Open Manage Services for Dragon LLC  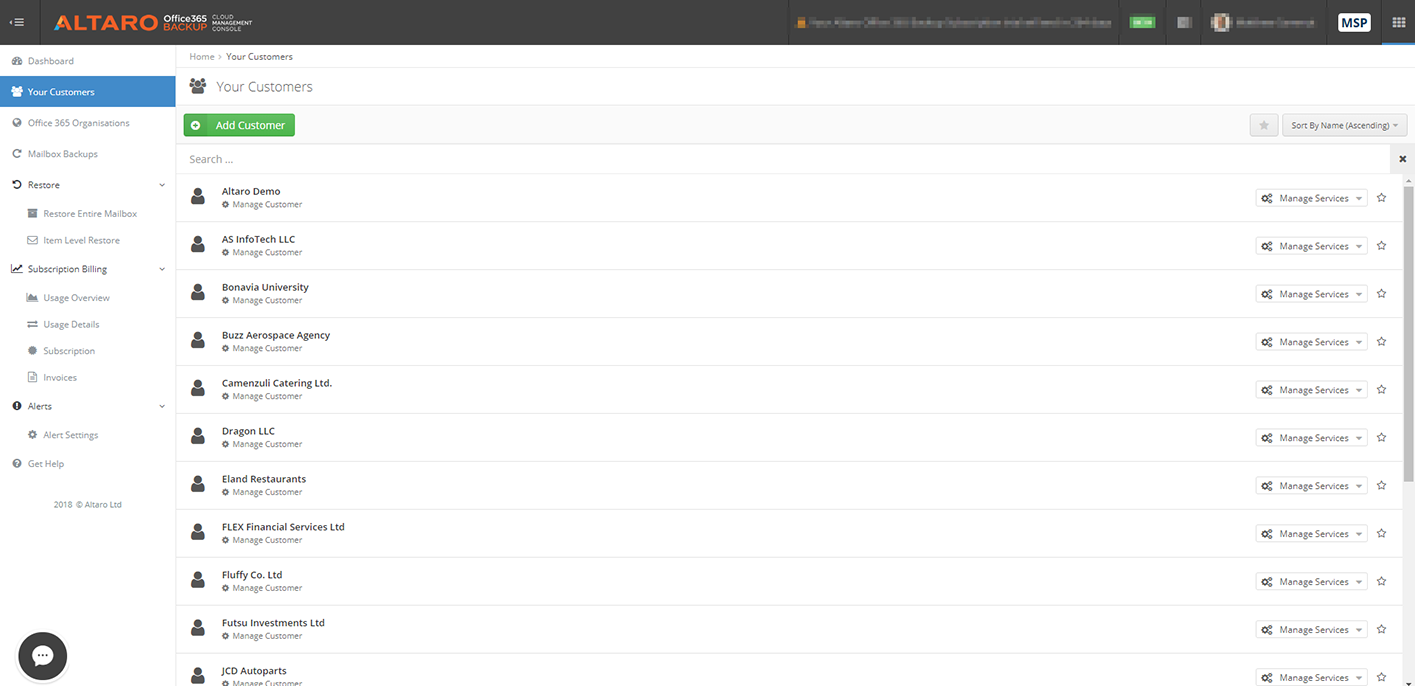point(1311,438)
